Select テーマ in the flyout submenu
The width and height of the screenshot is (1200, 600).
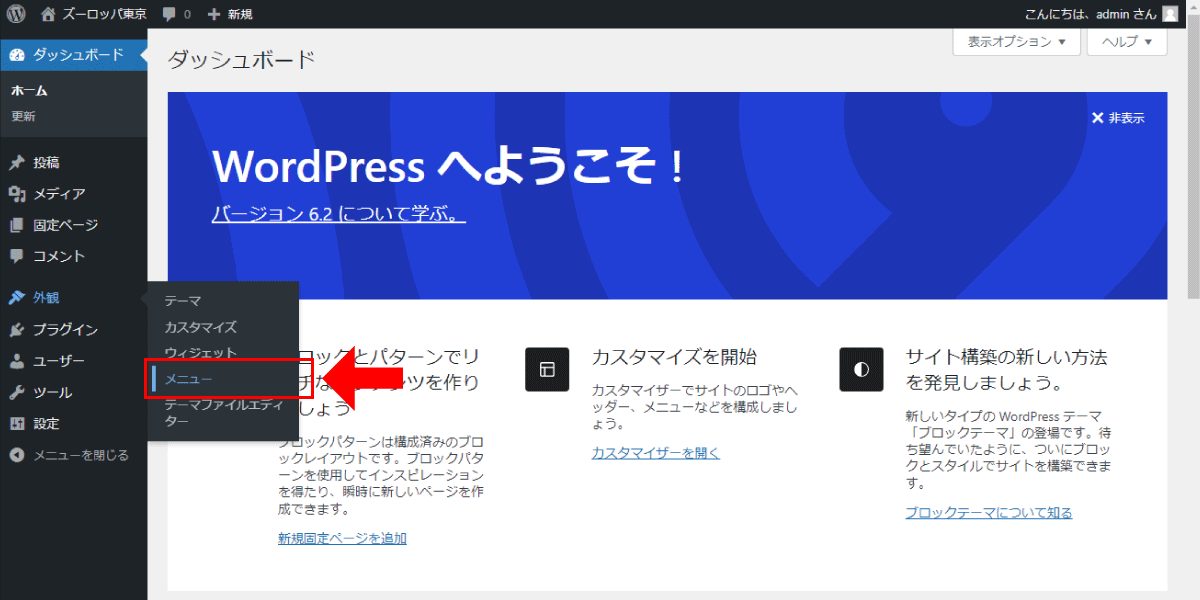(183, 300)
